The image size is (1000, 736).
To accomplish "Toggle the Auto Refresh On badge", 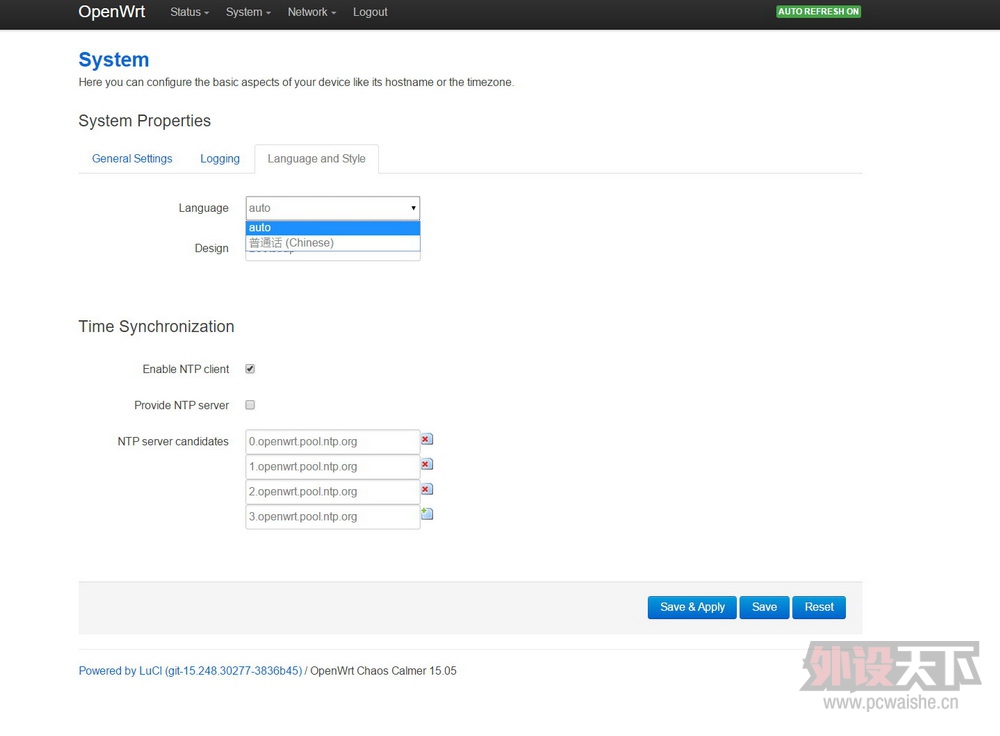I will coord(818,11).
